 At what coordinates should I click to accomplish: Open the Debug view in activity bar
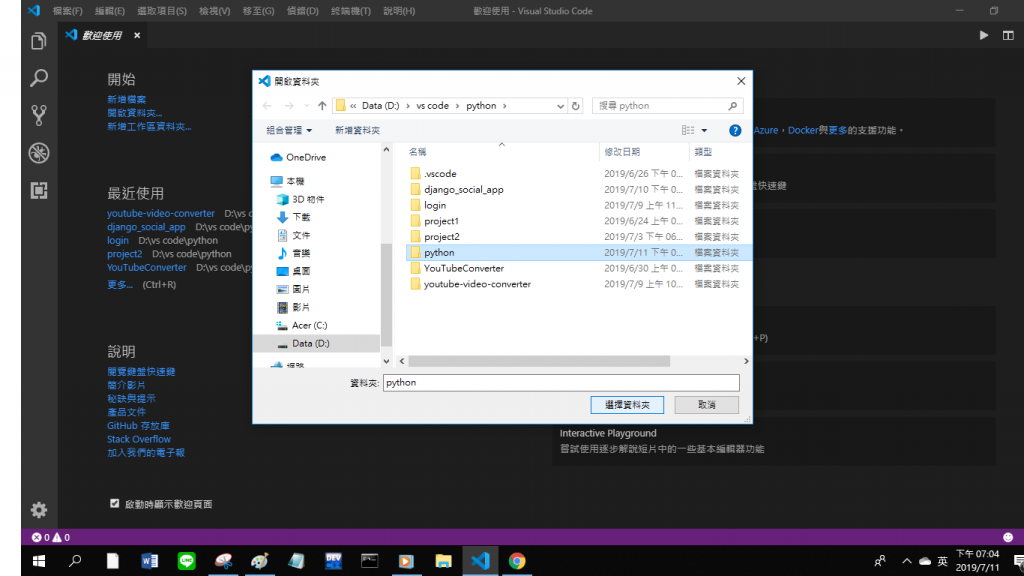39,153
